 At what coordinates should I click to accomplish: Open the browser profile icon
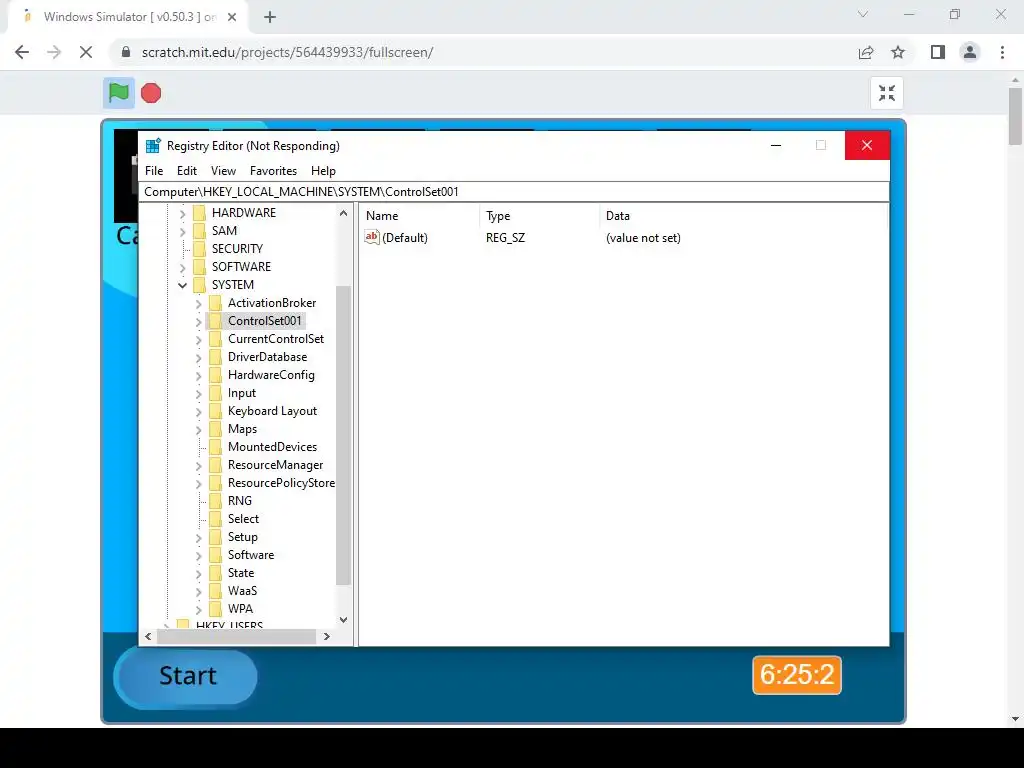coord(970,52)
